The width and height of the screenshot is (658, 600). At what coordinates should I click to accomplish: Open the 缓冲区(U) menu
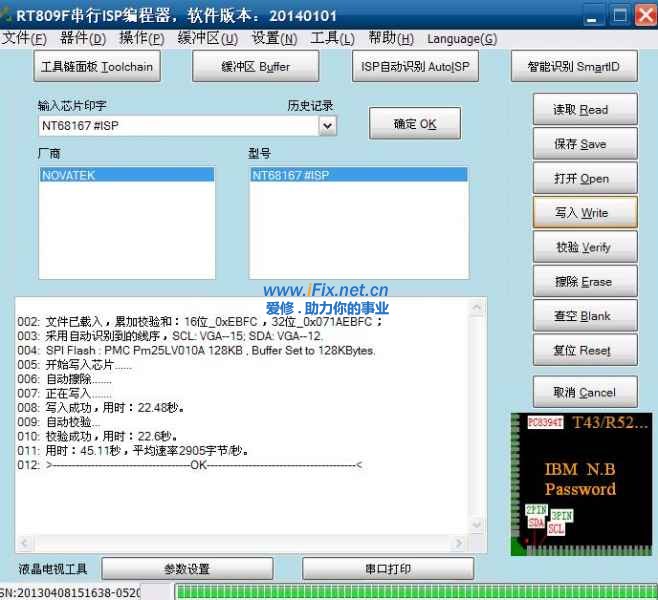click(x=208, y=39)
